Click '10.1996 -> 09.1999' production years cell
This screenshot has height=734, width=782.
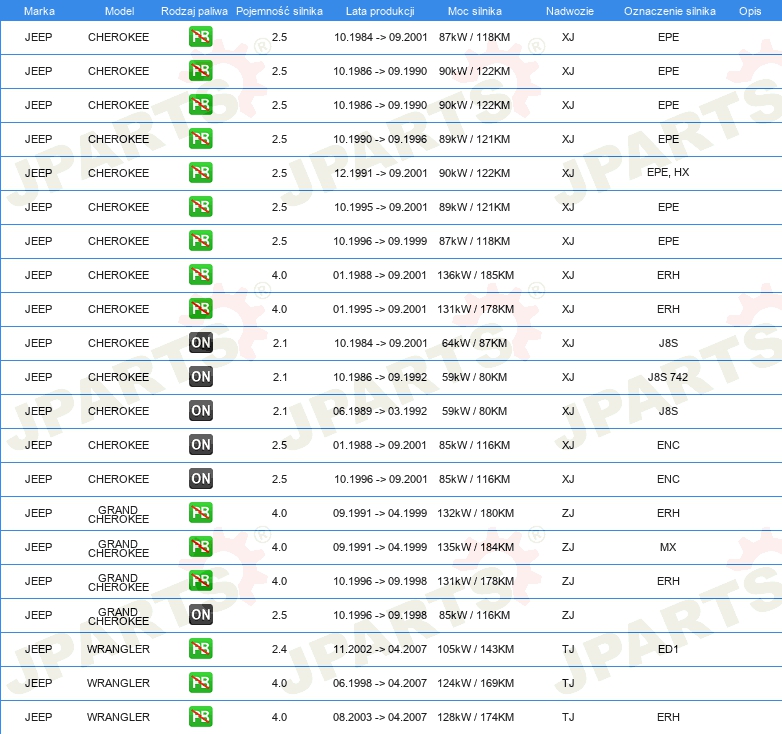[x=380, y=241]
